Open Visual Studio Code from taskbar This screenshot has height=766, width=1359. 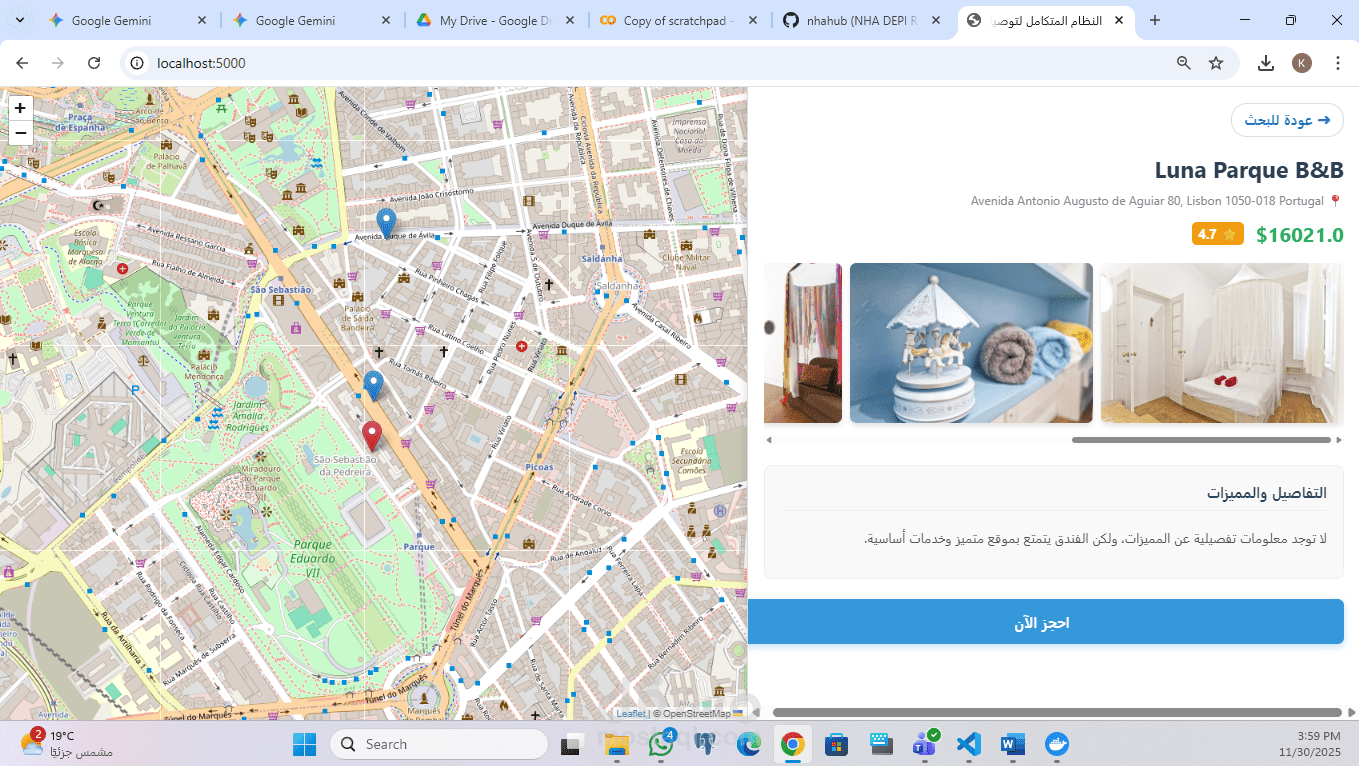[968, 744]
